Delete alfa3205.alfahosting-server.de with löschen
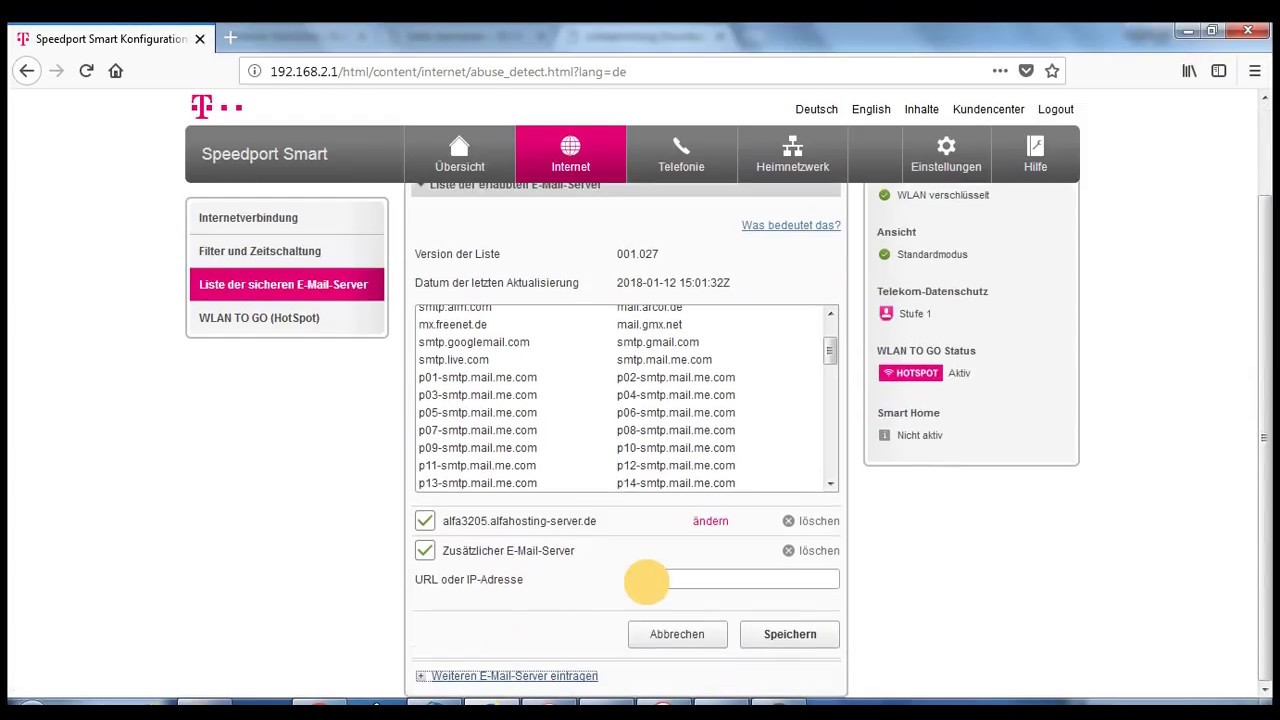This screenshot has width=1280, height=720. coord(811,521)
